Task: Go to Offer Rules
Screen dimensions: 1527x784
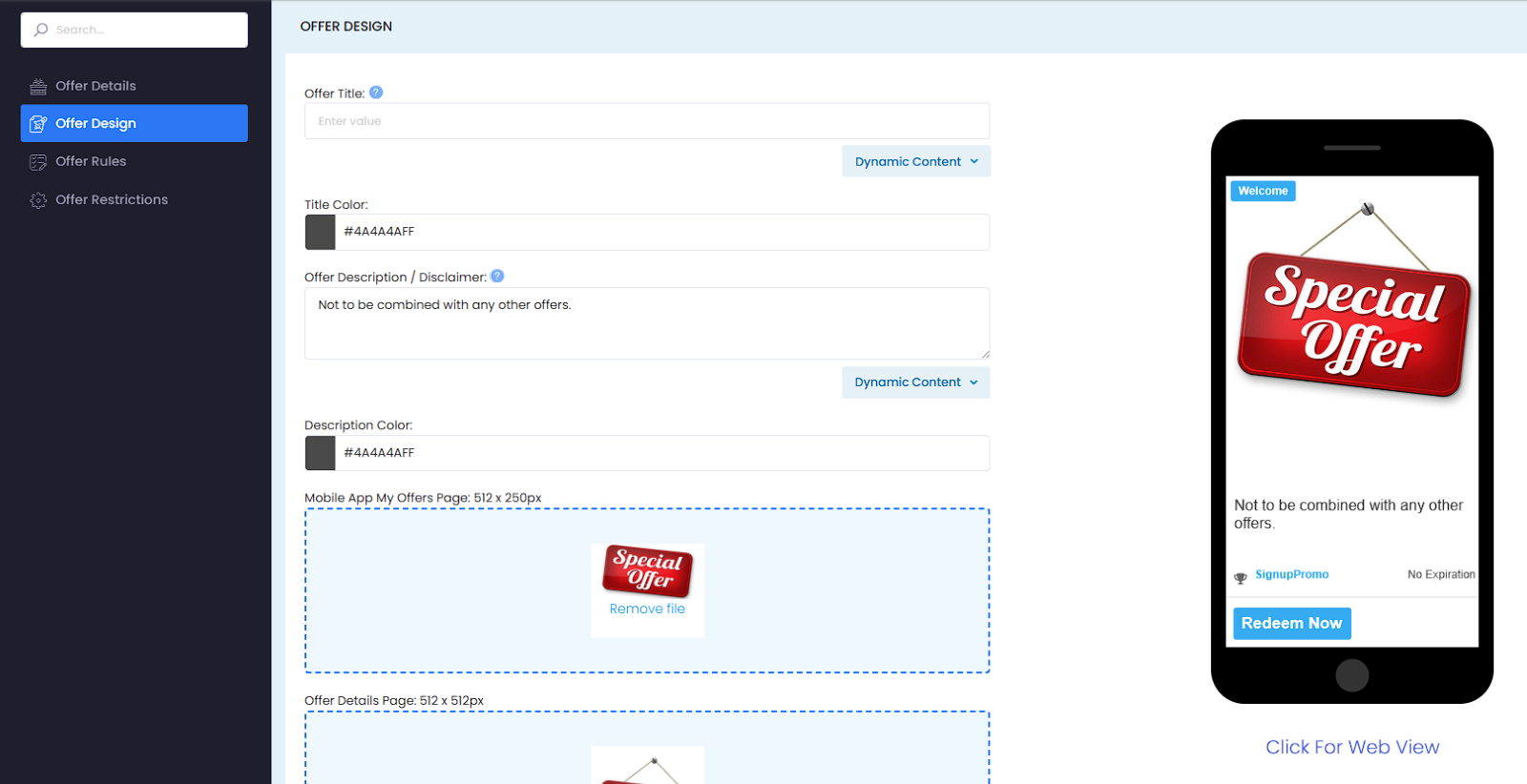Action: tap(135, 161)
